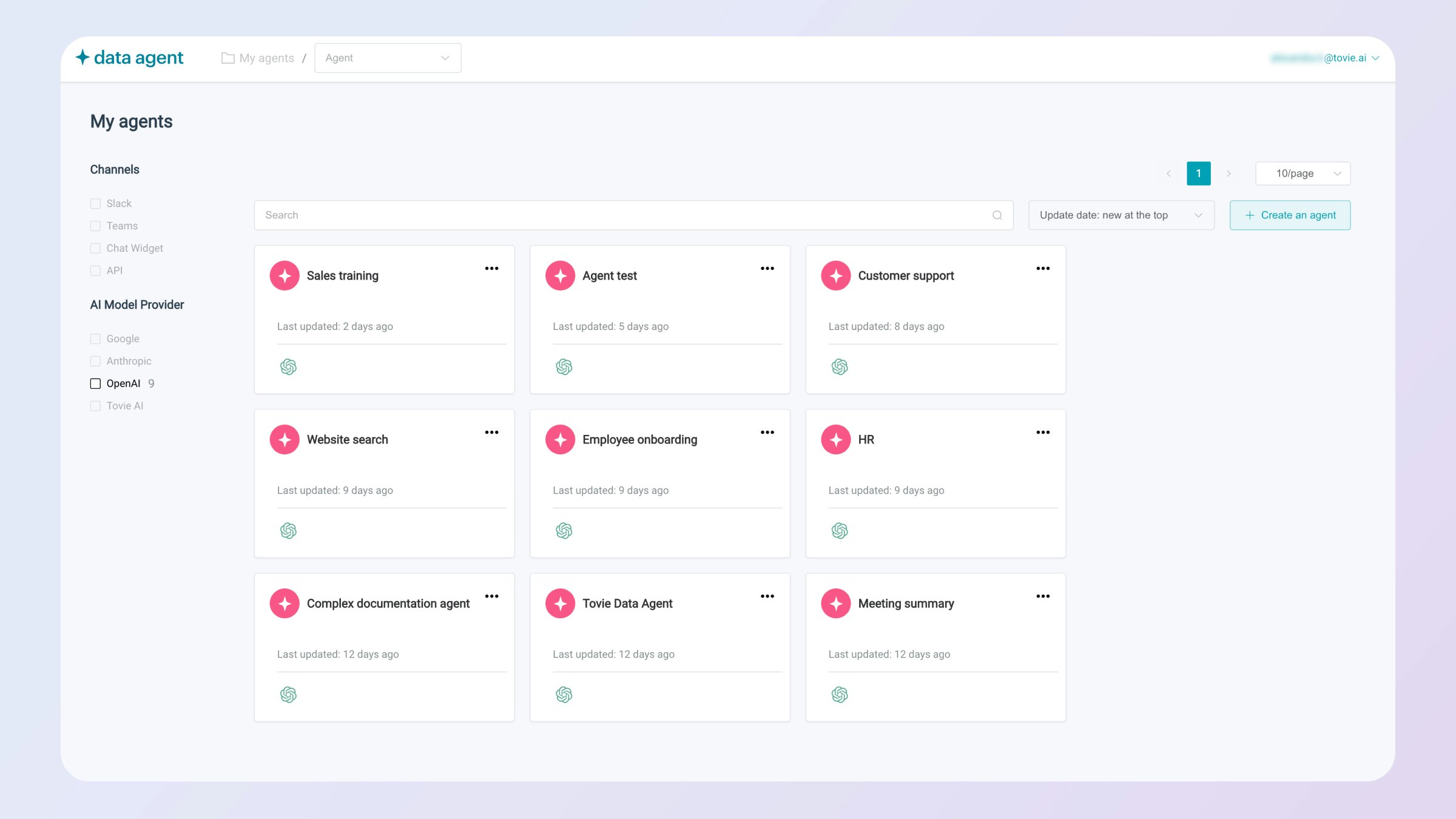This screenshot has height=819, width=1456.
Task: Open the Agent selector dropdown
Action: (x=387, y=58)
